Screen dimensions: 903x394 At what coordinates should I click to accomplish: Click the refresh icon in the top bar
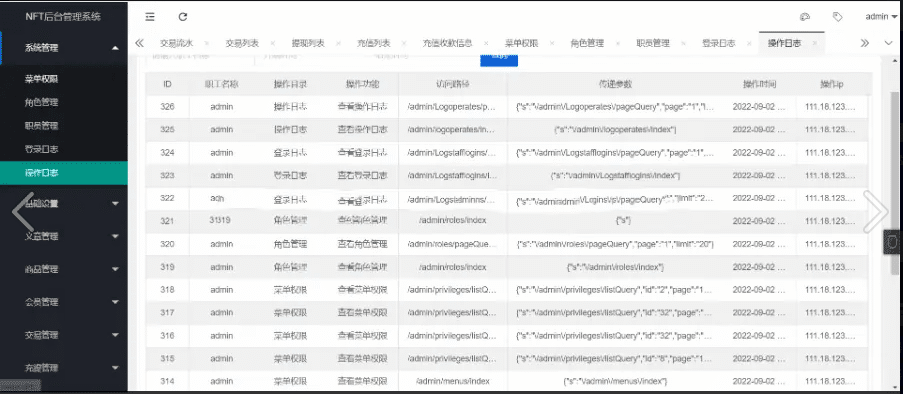(183, 17)
